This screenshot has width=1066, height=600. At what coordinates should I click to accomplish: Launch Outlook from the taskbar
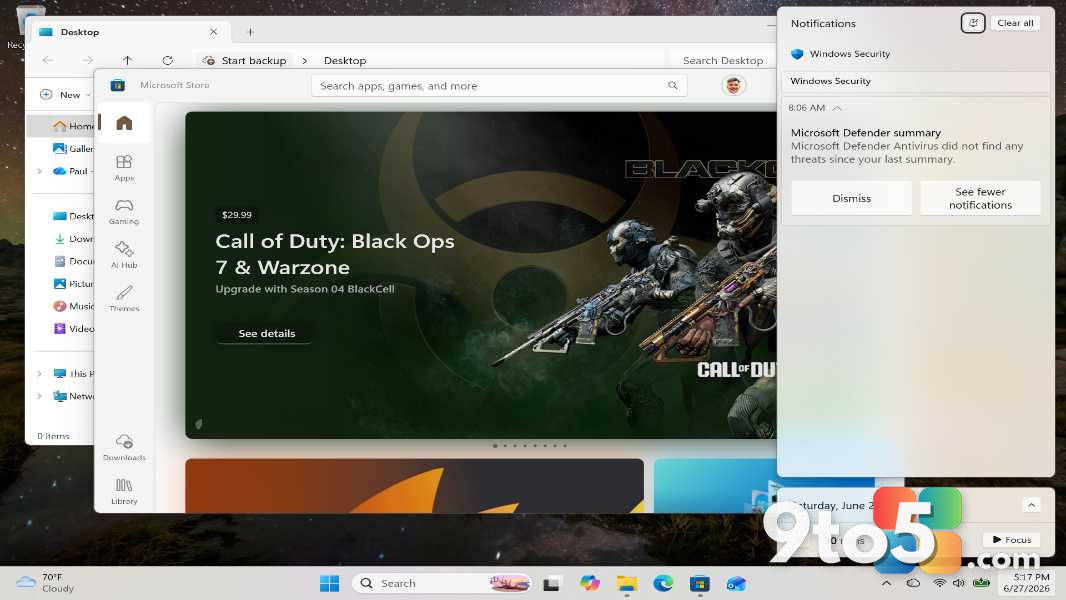pyautogui.click(x=736, y=584)
